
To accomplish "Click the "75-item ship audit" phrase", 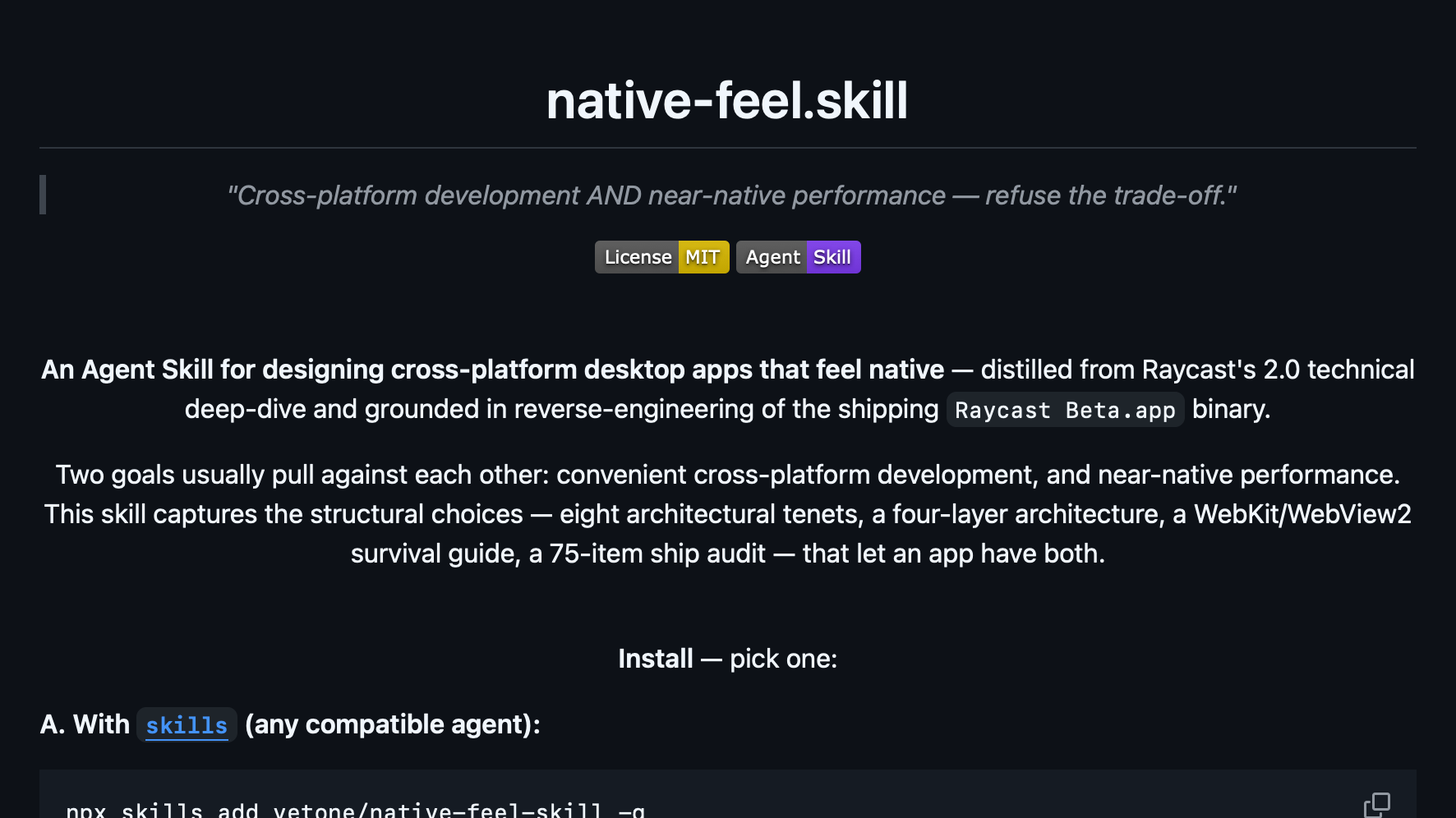I will pyautogui.click(x=657, y=554).
